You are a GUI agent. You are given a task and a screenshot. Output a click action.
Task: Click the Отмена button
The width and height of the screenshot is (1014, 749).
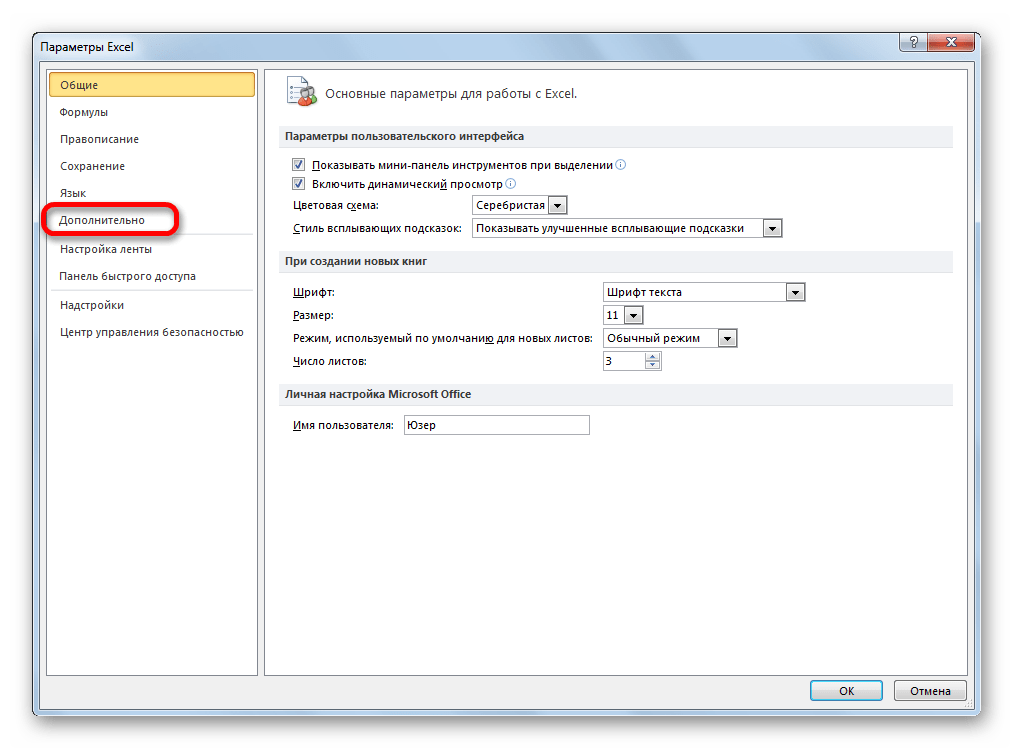point(930,691)
